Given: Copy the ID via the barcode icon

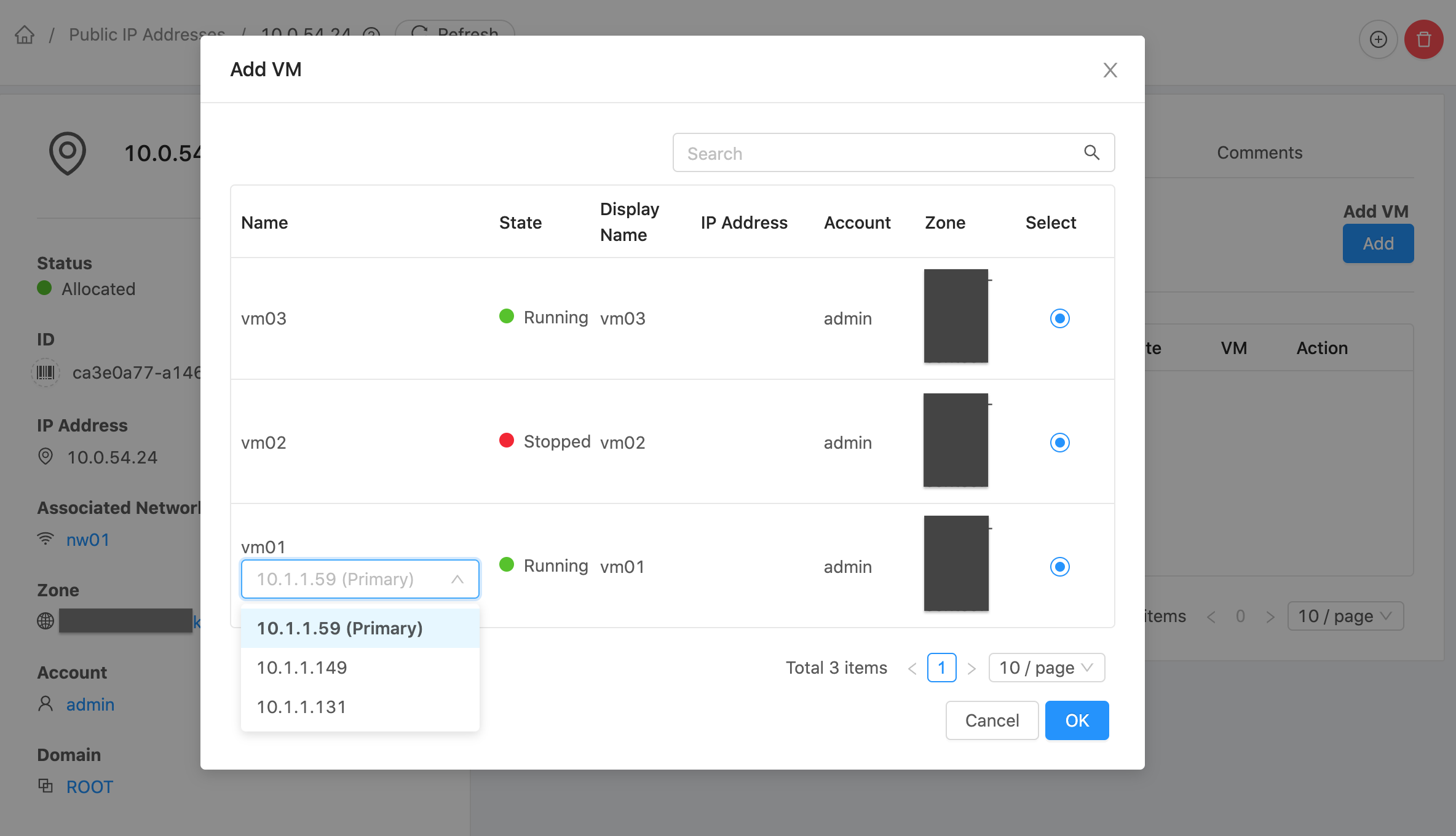Looking at the screenshot, I should 45,372.
